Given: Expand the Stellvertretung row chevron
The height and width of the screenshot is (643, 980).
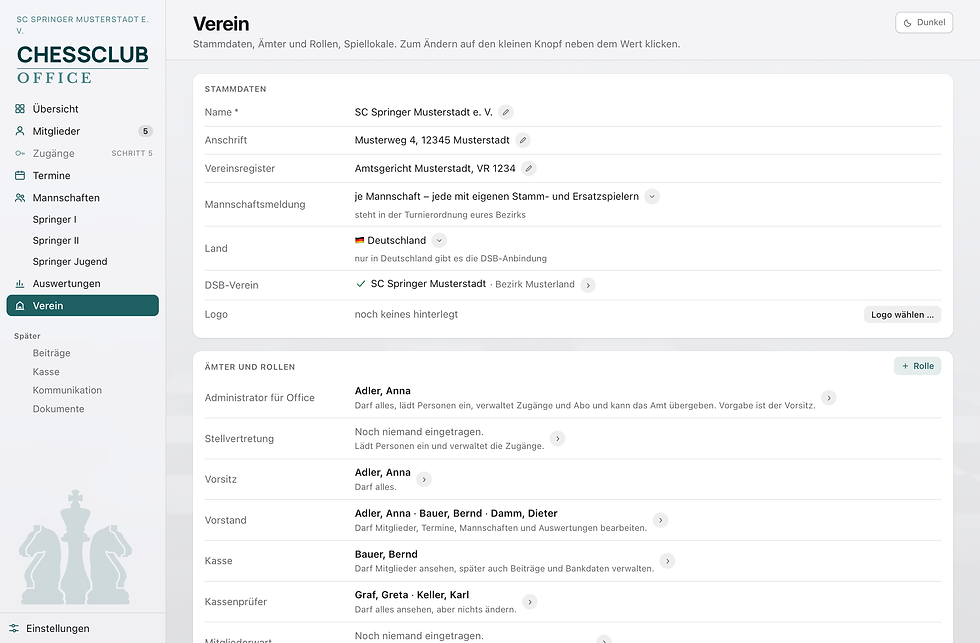Looking at the screenshot, I should tap(558, 439).
